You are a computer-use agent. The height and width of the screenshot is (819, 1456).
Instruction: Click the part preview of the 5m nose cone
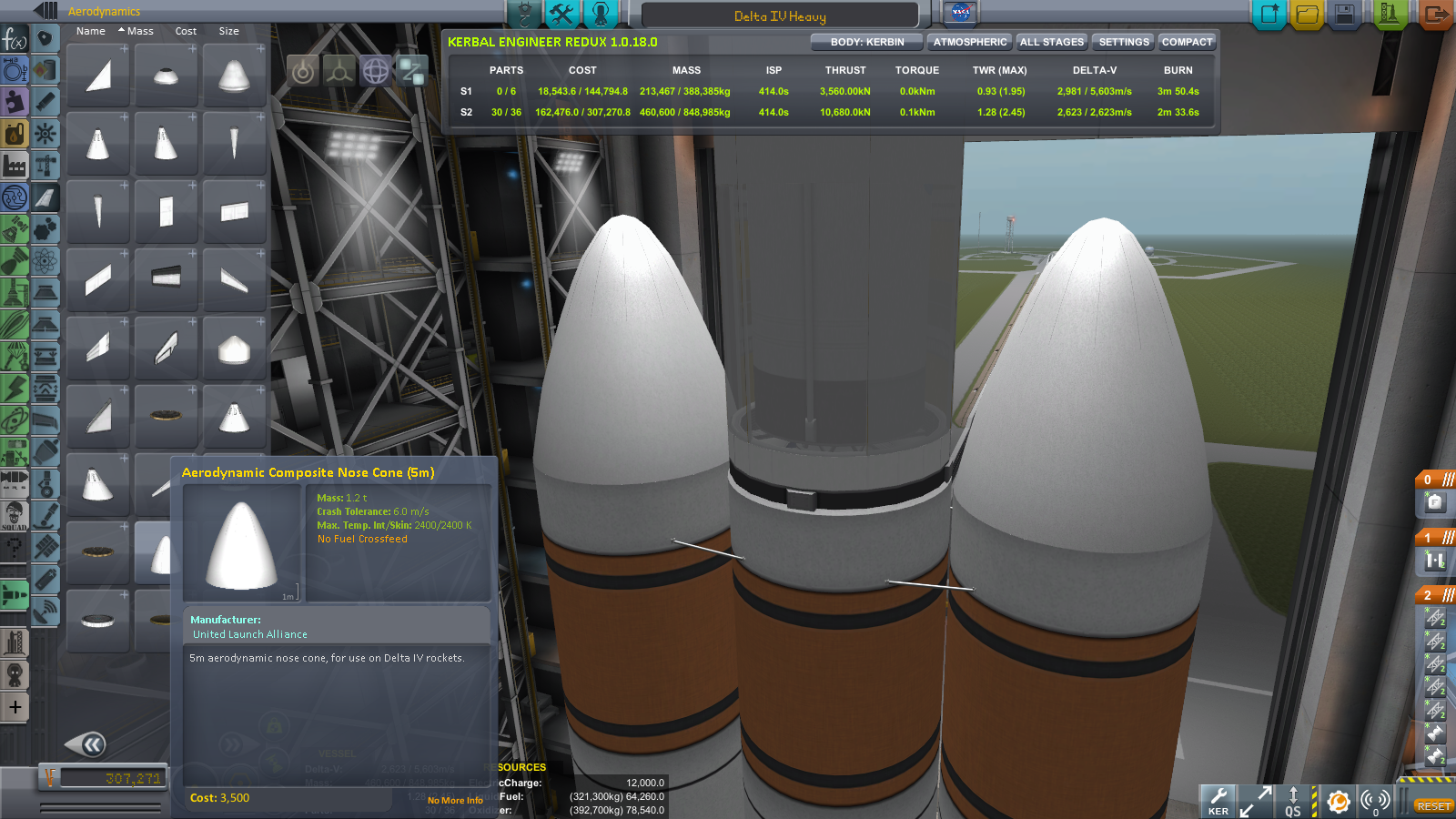[242, 543]
